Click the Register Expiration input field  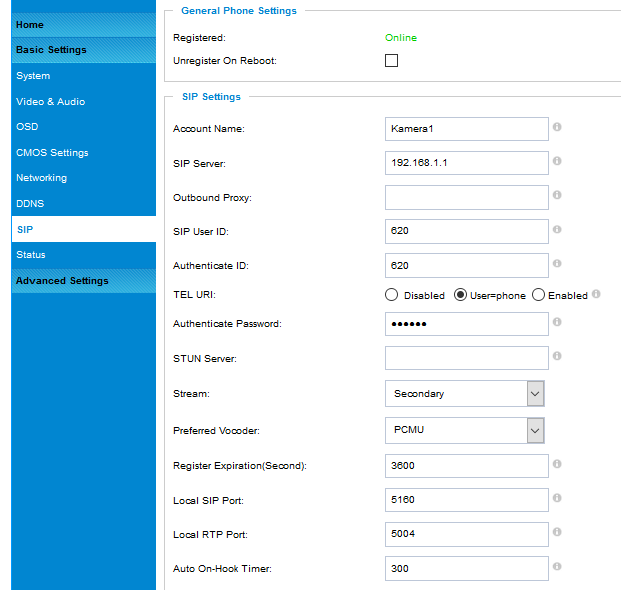[466, 466]
